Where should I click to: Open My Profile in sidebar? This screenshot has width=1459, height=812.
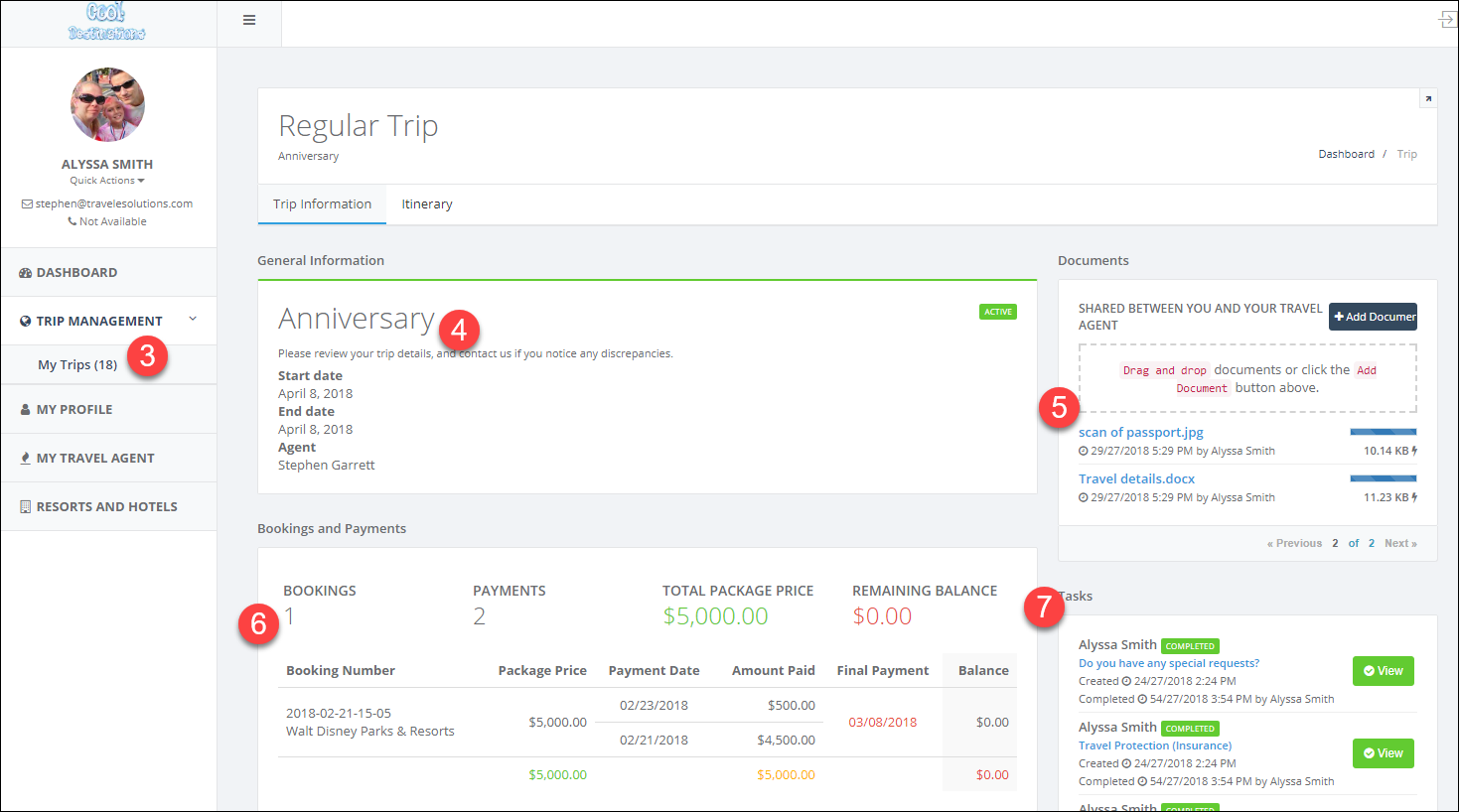(74, 409)
